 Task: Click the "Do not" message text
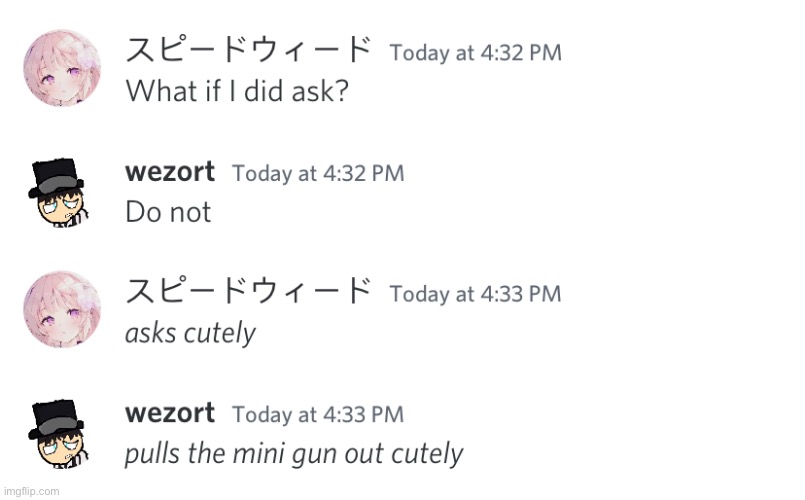coord(168,212)
